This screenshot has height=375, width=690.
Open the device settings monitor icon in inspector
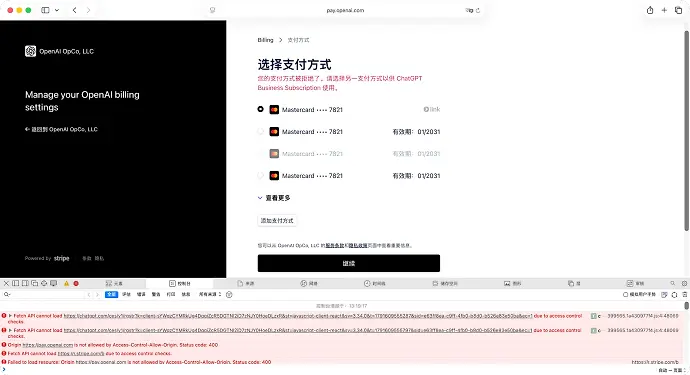click(53, 283)
